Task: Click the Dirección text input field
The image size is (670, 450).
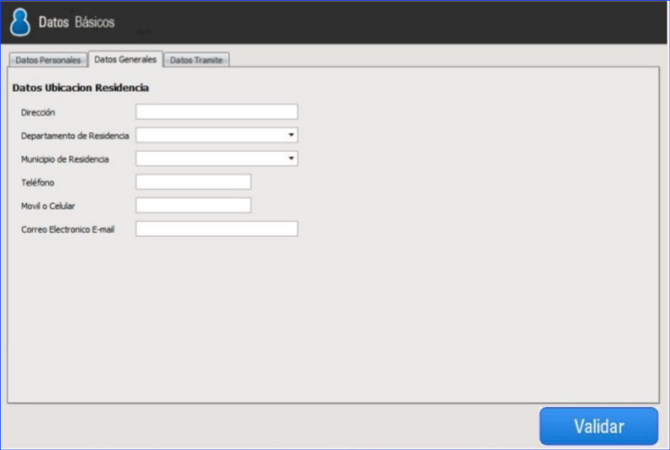Action: 217,112
